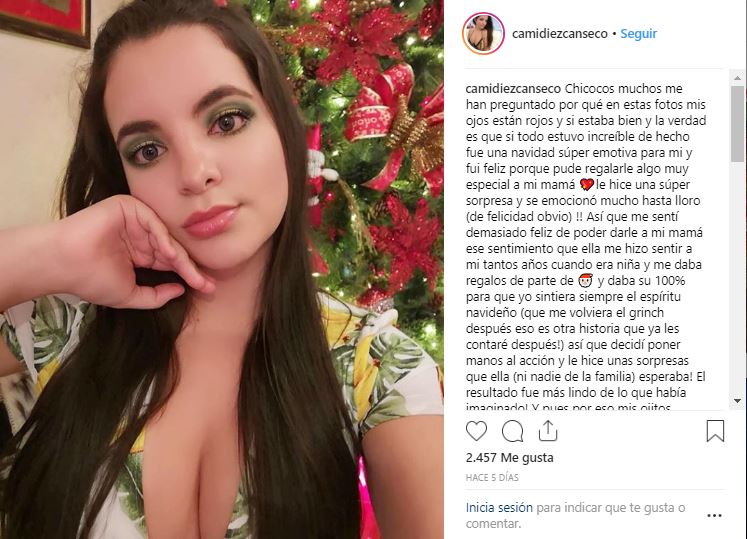Click the empty scrollbar track below the thumb

[737, 279]
